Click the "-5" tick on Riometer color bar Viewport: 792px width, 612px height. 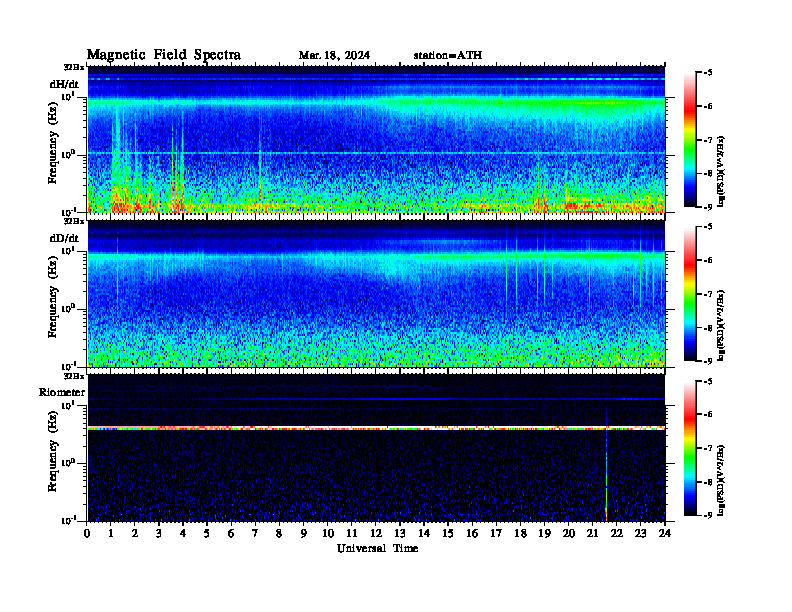click(708, 381)
